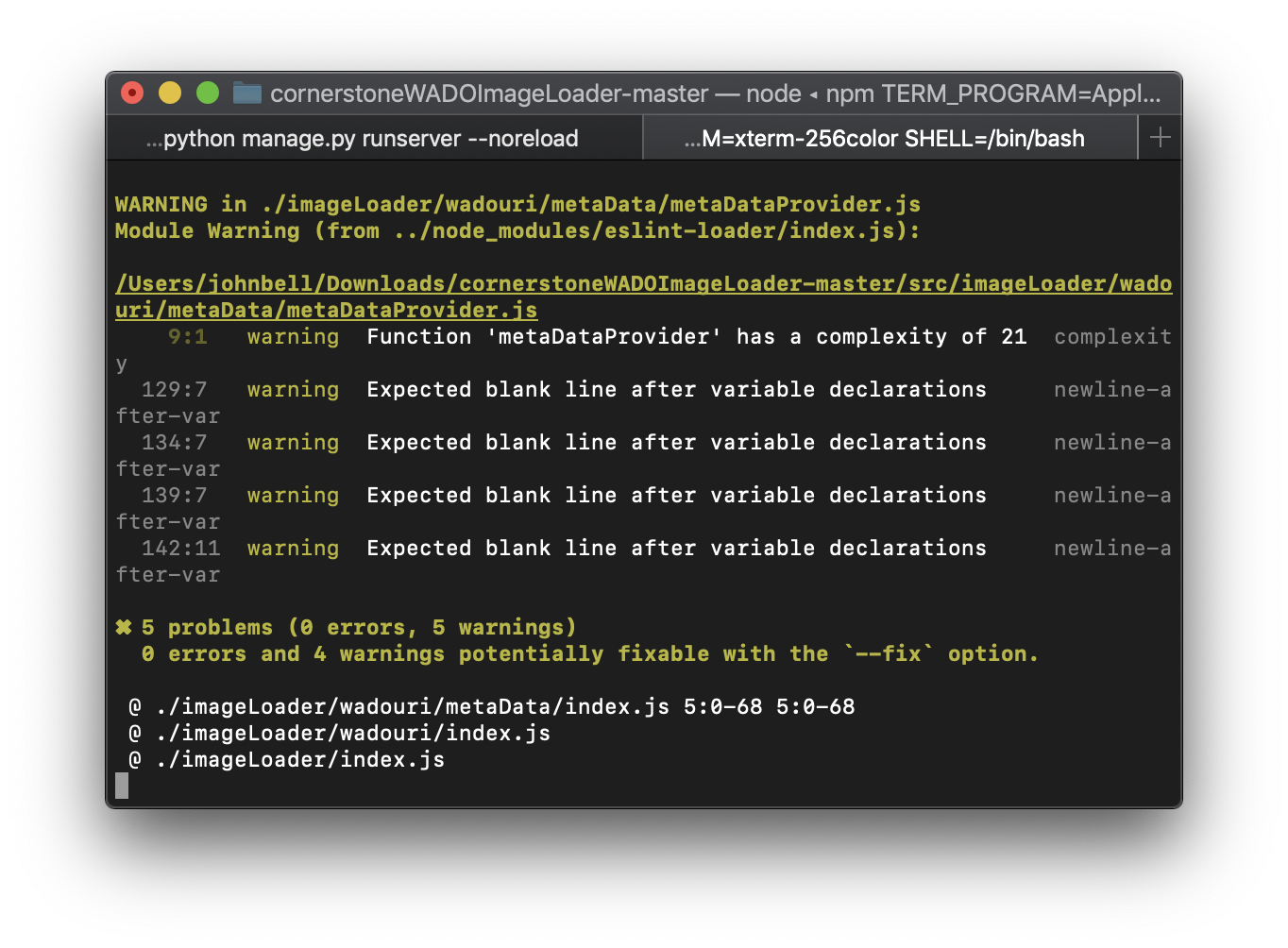Click the folder icon in the title bar
This screenshot has width=1288, height=948.
(246, 93)
